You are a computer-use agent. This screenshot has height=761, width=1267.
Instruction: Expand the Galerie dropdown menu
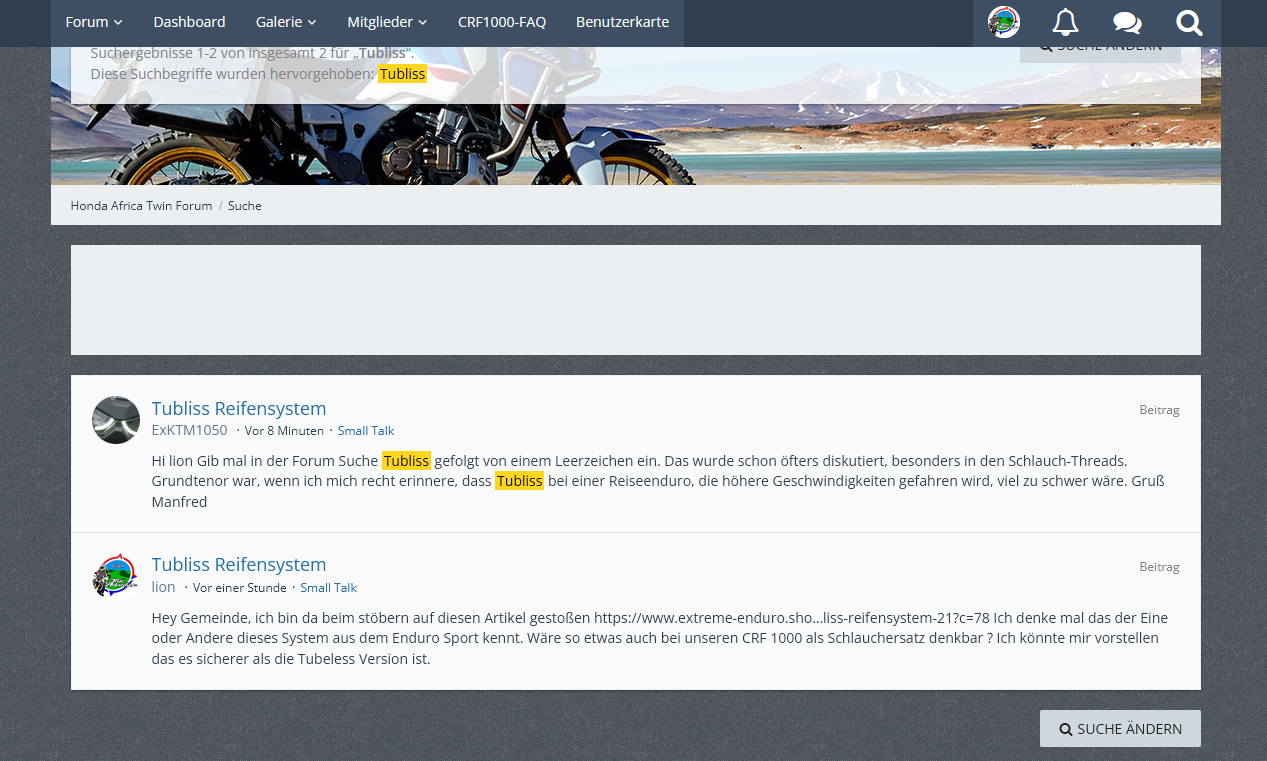pos(286,22)
